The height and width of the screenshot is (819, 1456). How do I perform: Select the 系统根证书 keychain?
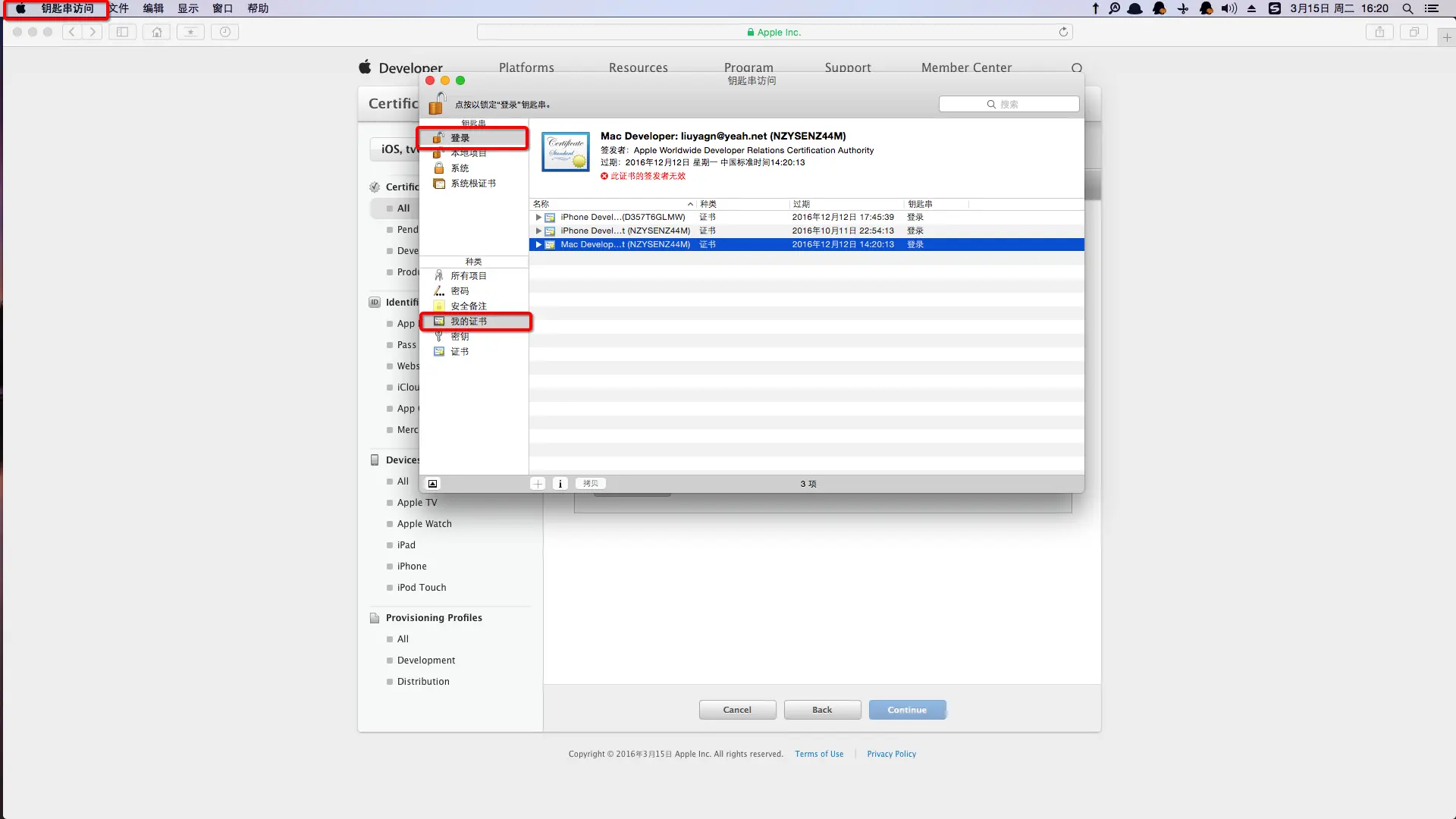(x=472, y=184)
